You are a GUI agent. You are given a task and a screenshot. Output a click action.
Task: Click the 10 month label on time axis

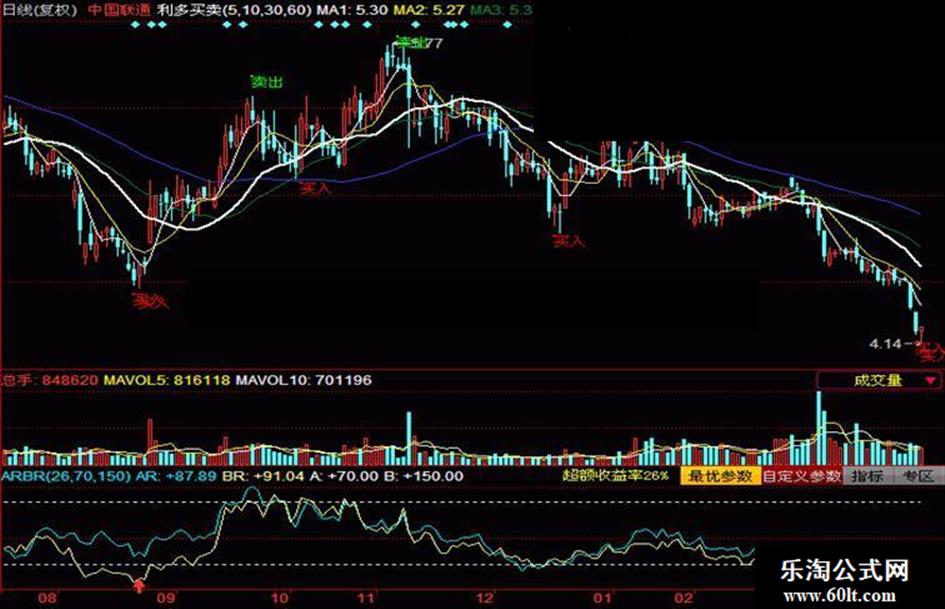(x=280, y=598)
